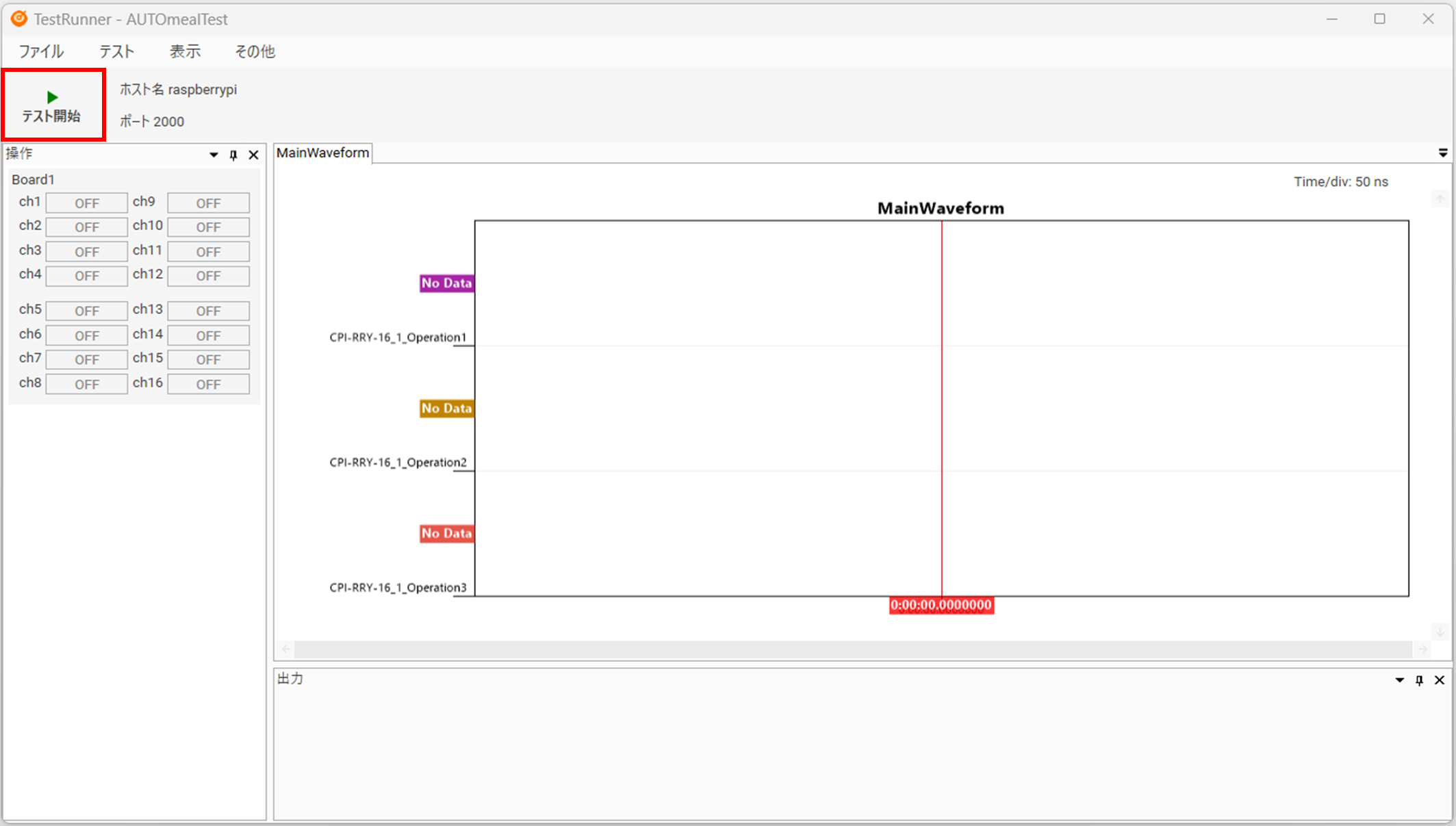1456x826 pixels.
Task: Click waveform scrollbar right arrow
Action: [1423, 649]
